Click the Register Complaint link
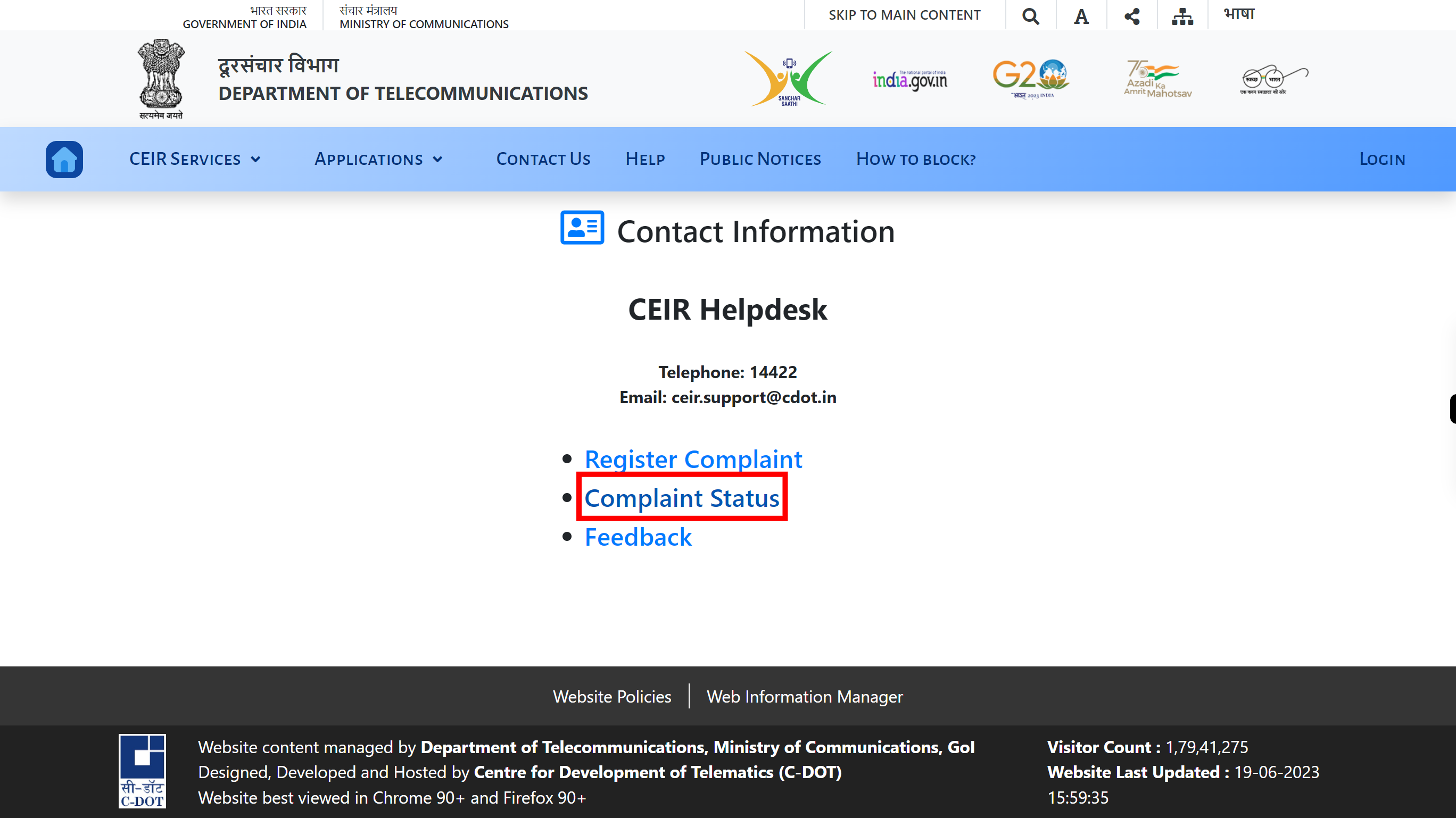1456x818 pixels. [x=694, y=458]
